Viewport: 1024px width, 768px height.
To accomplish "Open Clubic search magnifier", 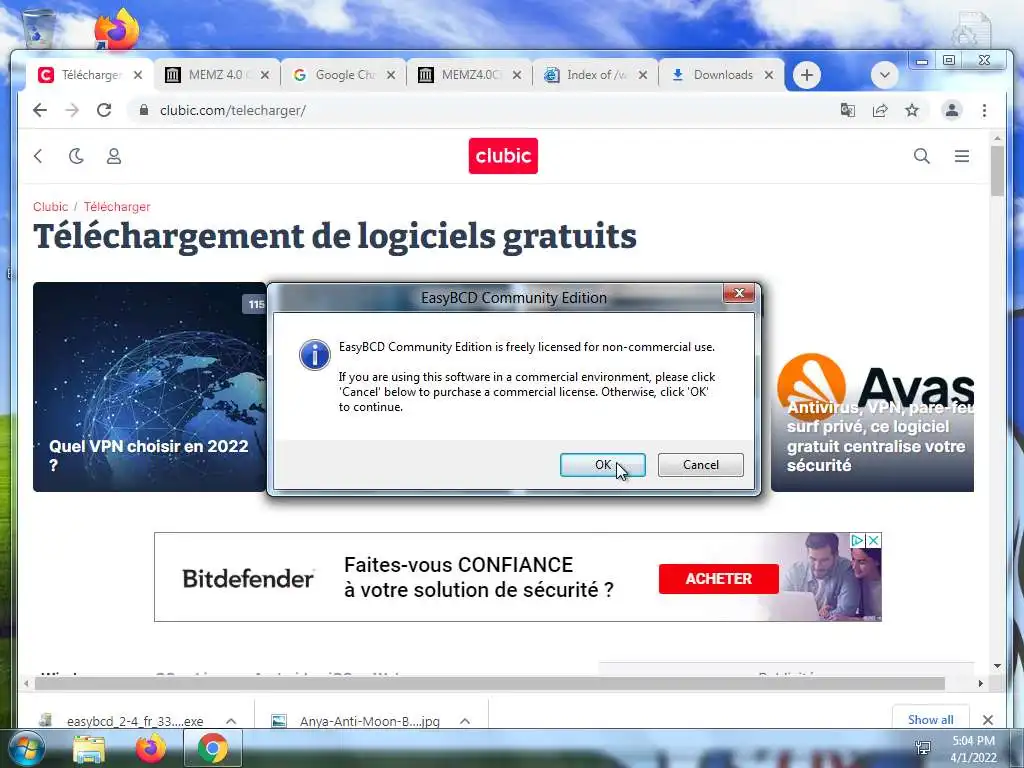I will [921, 156].
